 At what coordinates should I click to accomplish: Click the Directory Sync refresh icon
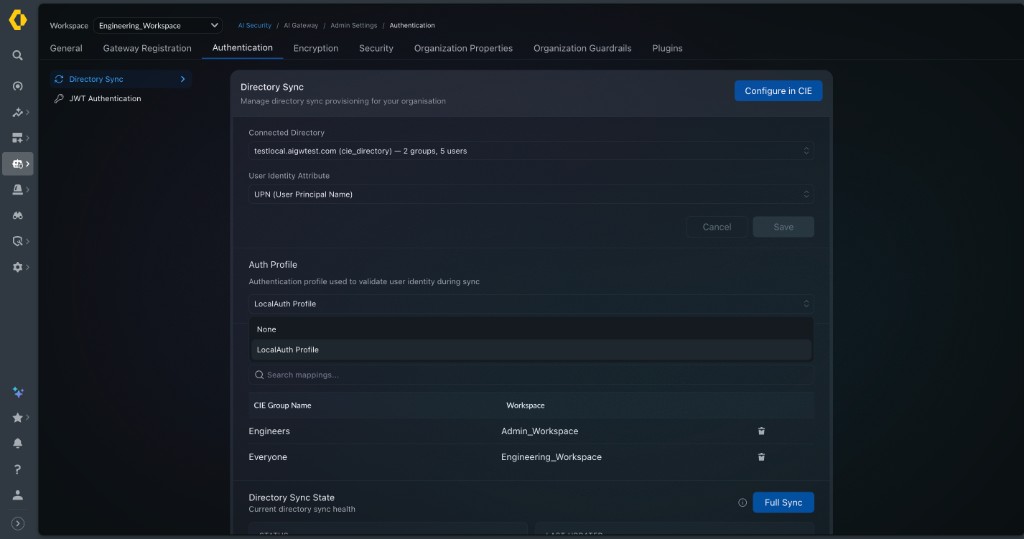pyautogui.click(x=59, y=79)
